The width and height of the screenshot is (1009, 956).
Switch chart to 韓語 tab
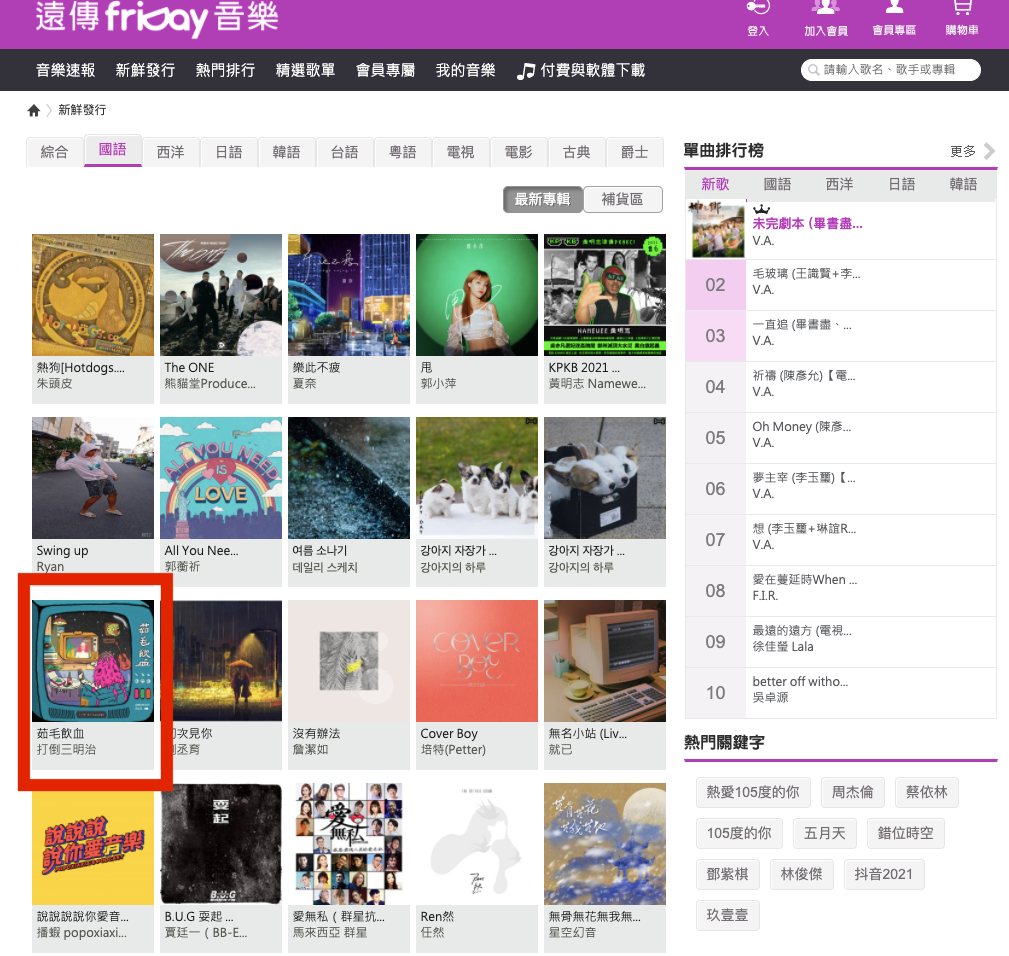[963, 184]
